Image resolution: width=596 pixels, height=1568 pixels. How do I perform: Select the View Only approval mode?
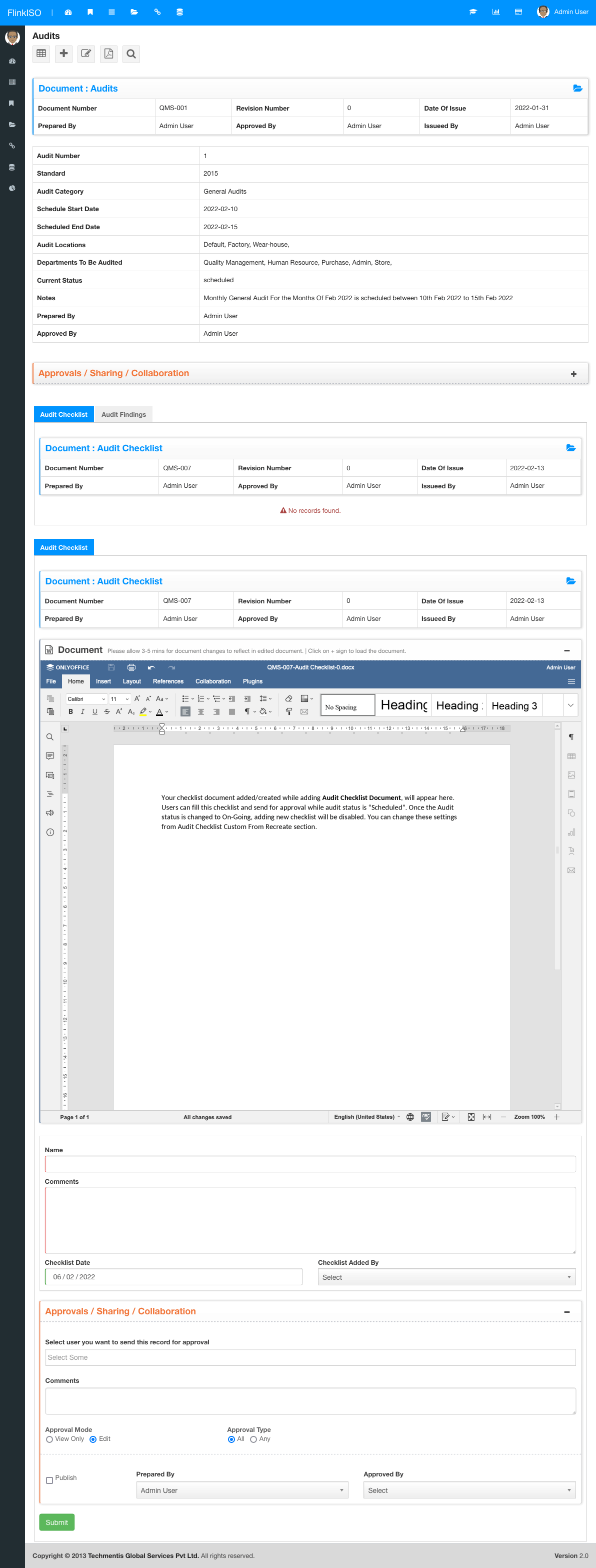tap(49, 1439)
